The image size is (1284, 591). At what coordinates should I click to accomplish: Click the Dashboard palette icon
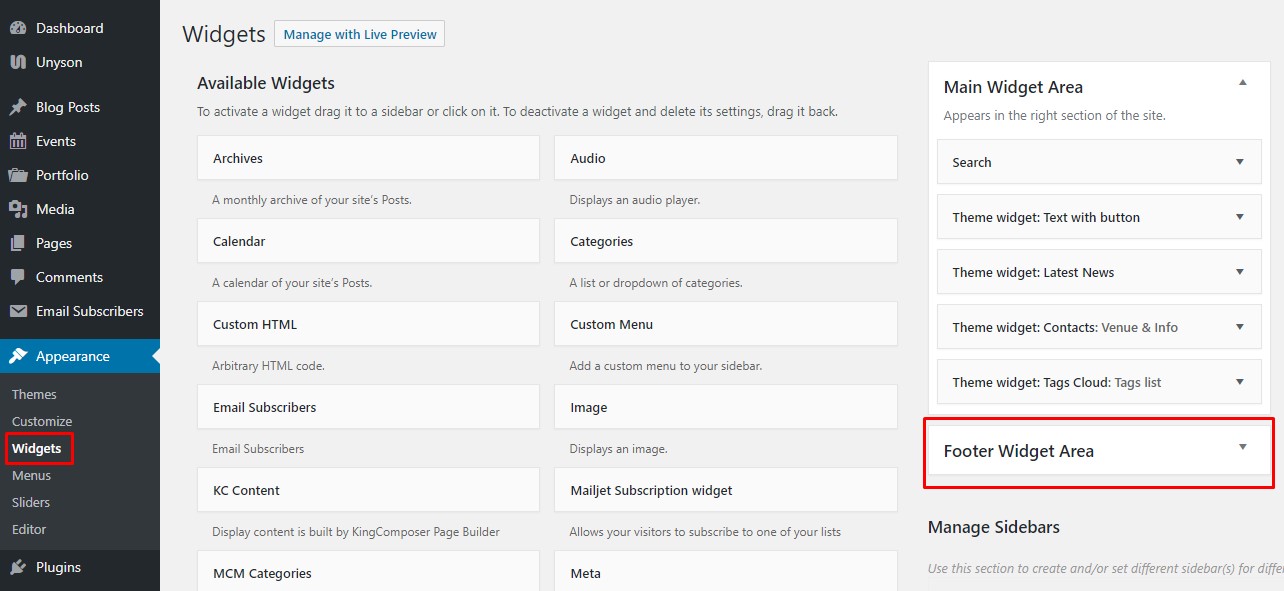click(x=18, y=28)
